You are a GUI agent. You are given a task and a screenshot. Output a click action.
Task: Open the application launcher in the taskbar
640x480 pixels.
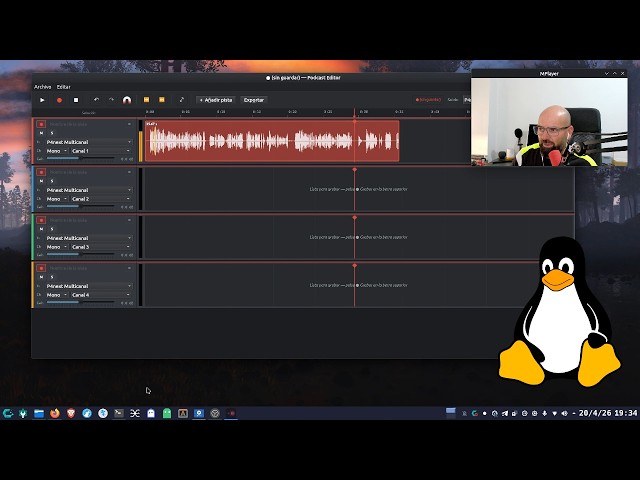(8, 413)
